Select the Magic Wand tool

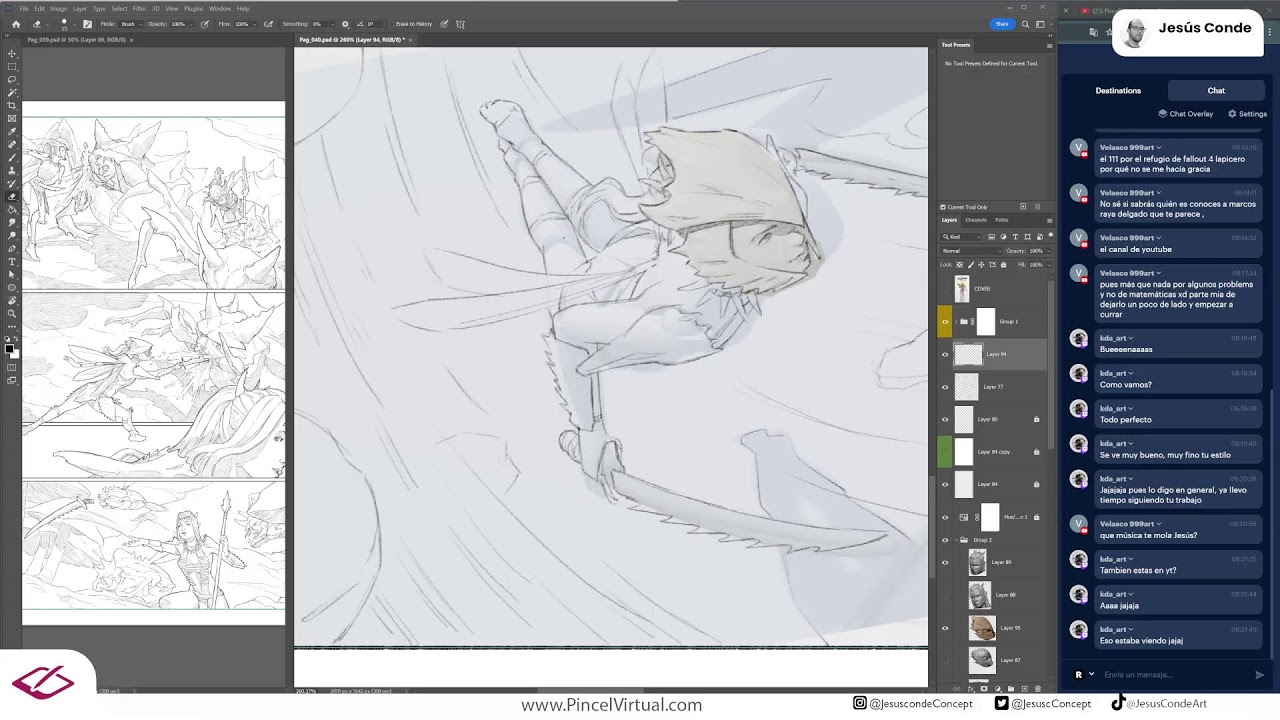point(12,93)
